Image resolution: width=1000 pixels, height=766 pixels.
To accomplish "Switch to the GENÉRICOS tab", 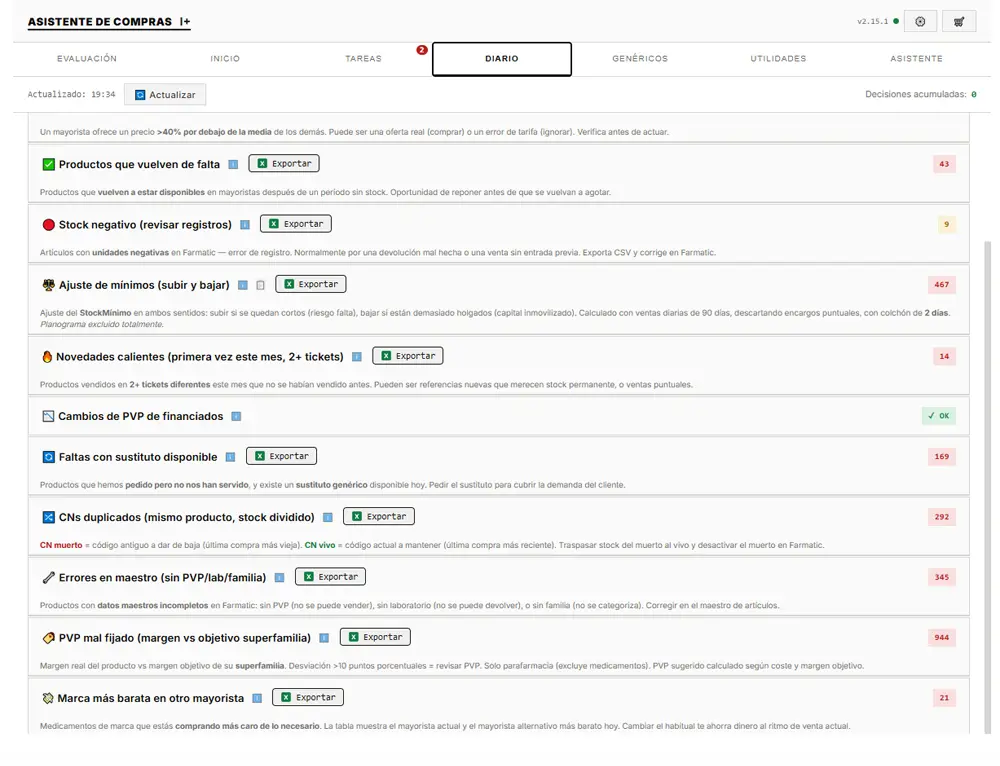I will (x=640, y=59).
